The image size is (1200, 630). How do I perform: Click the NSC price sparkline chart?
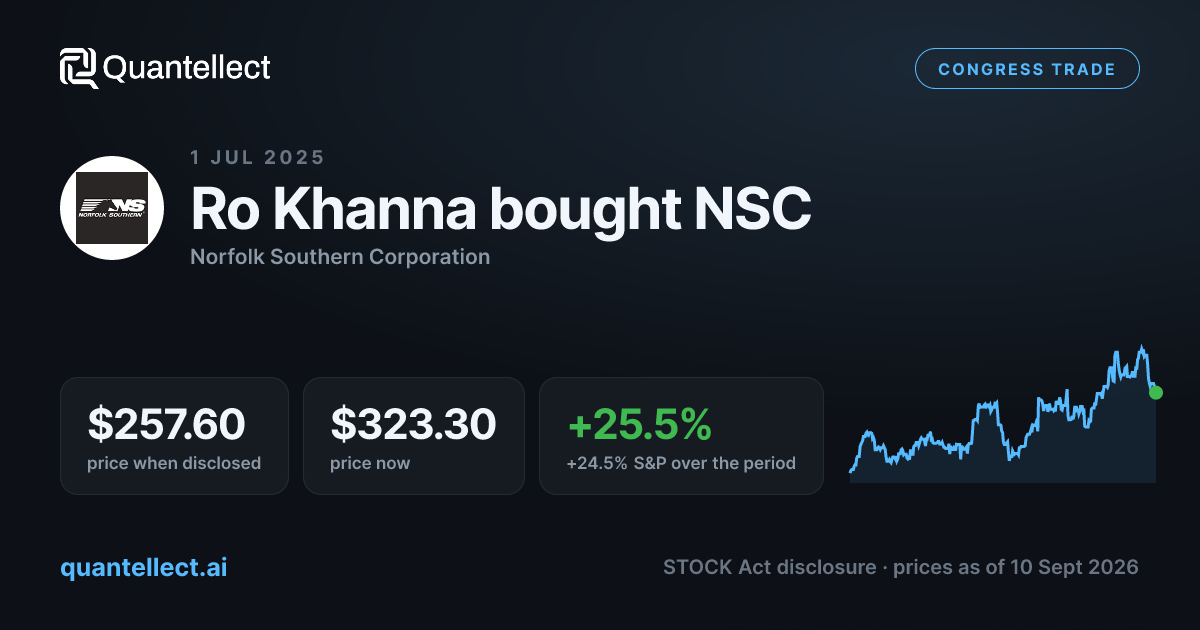tap(1003, 414)
